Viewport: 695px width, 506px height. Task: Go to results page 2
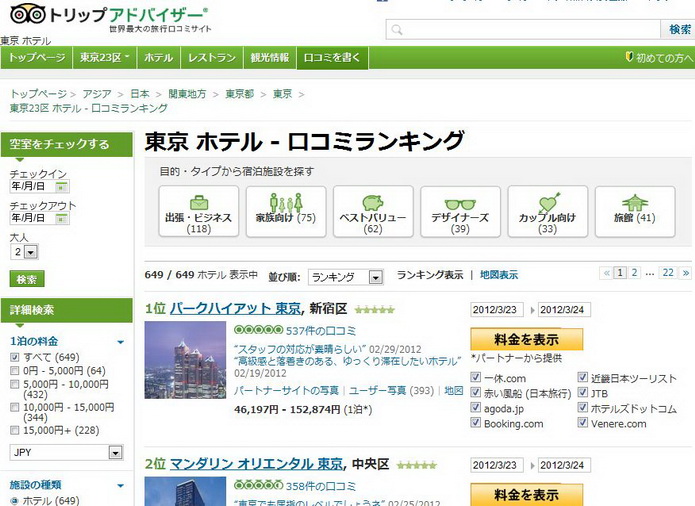coord(634,273)
